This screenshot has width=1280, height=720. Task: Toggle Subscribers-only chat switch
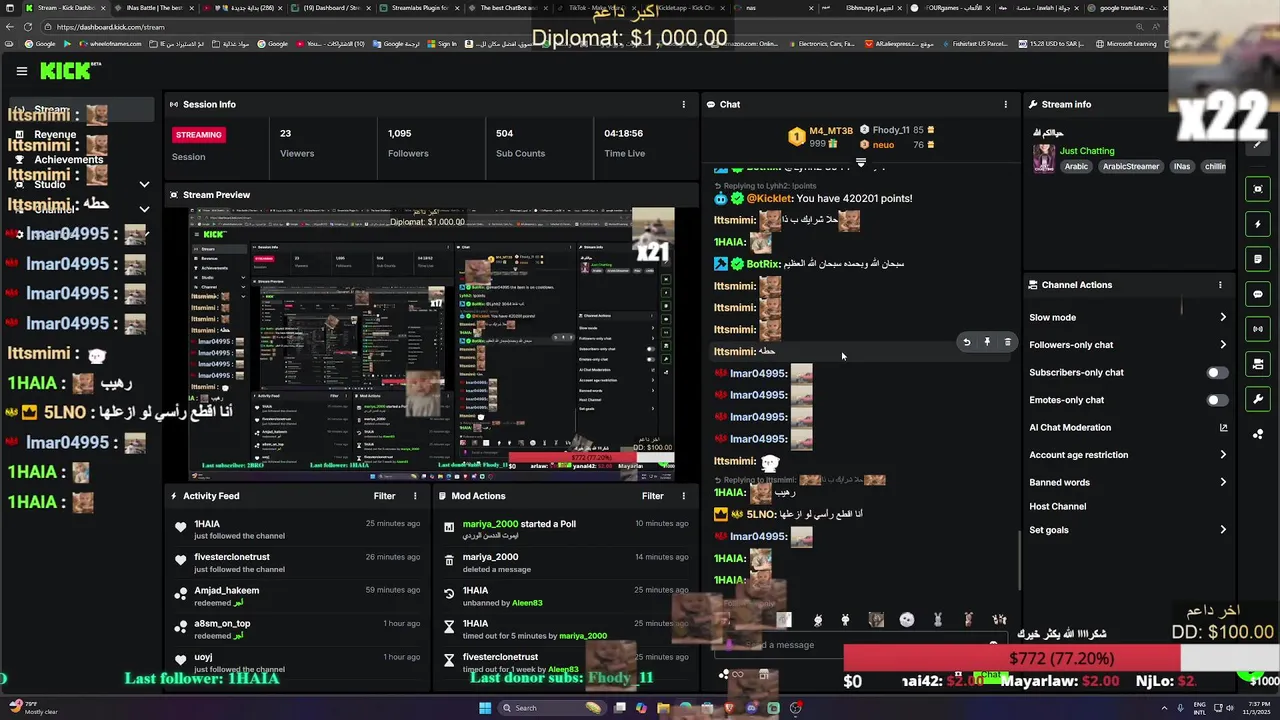coord(1216,373)
